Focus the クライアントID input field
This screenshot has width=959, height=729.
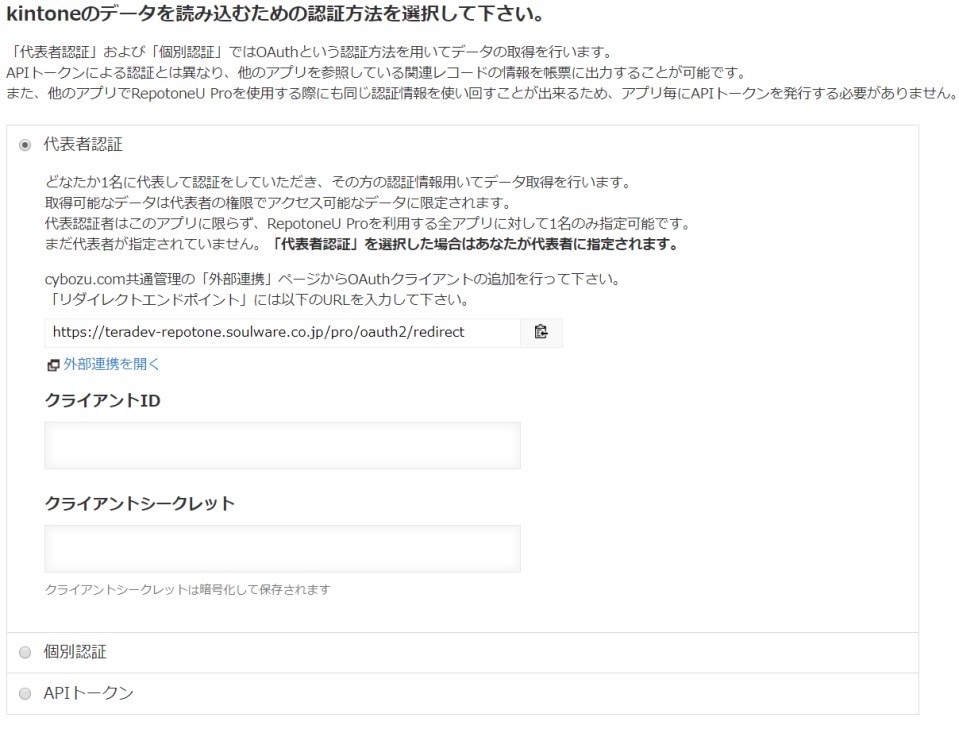click(283, 445)
